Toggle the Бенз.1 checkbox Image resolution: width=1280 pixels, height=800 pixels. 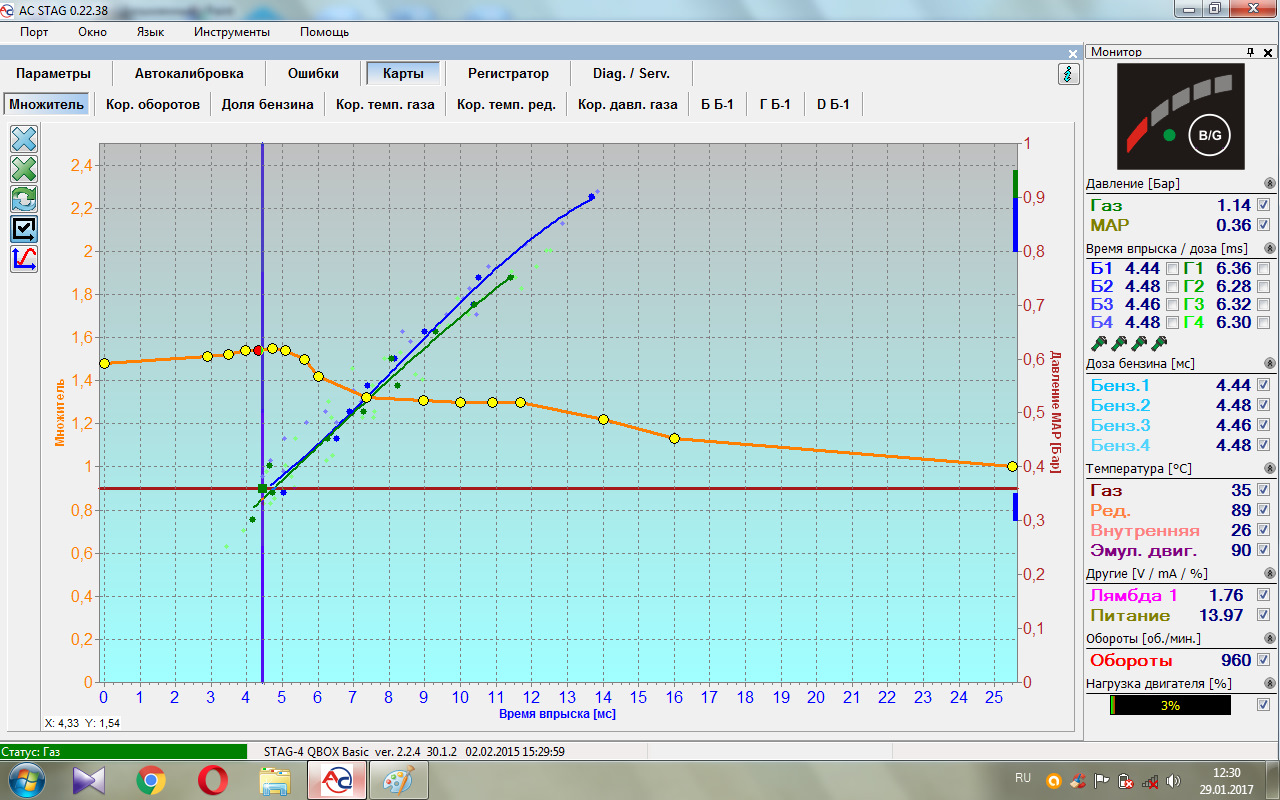1263,385
